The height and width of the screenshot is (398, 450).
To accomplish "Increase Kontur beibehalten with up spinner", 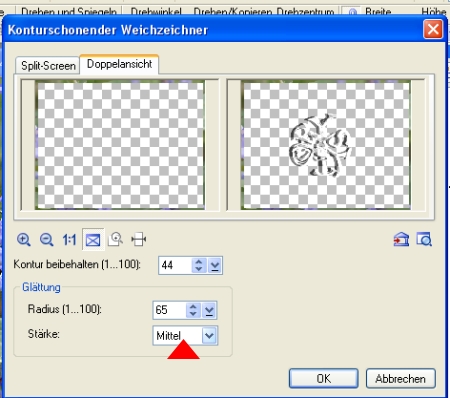I will (x=199, y=262).
